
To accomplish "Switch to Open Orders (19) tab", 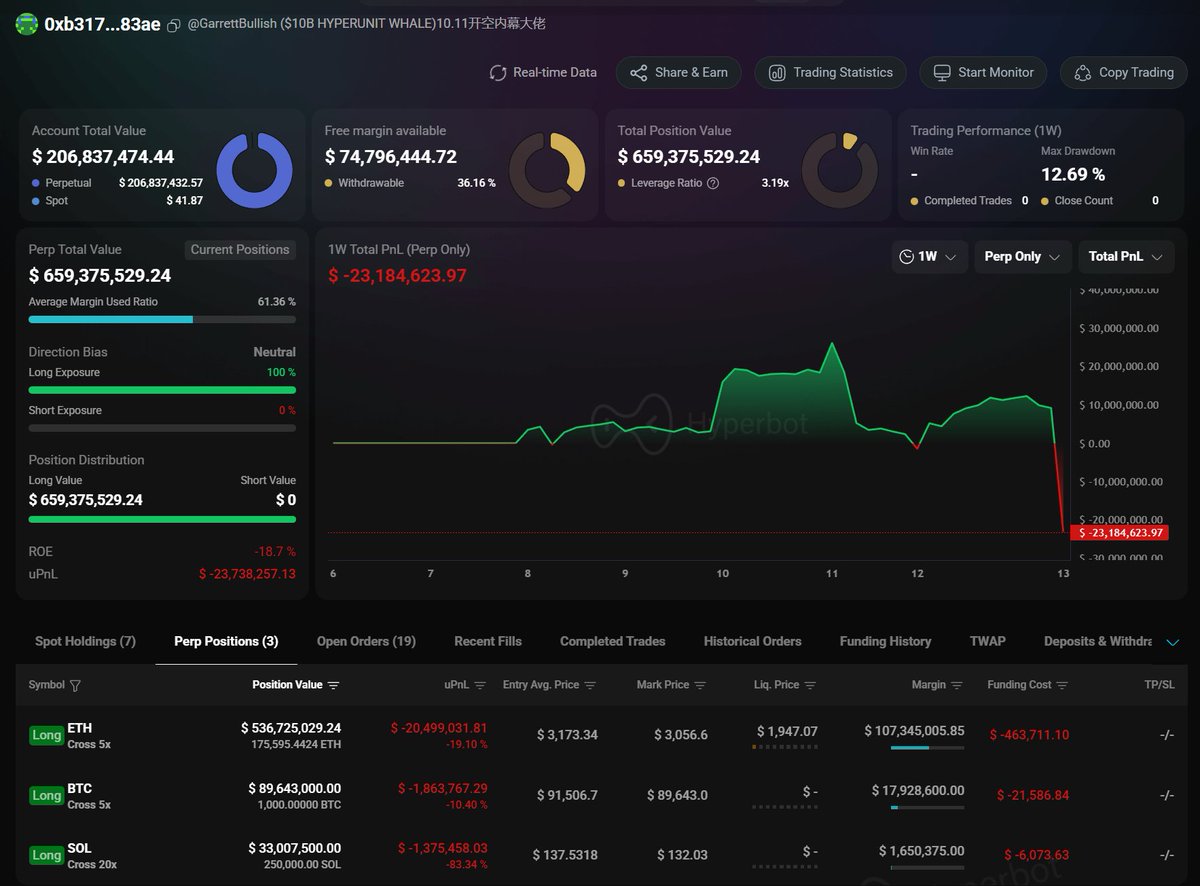I will coord(366,641).
